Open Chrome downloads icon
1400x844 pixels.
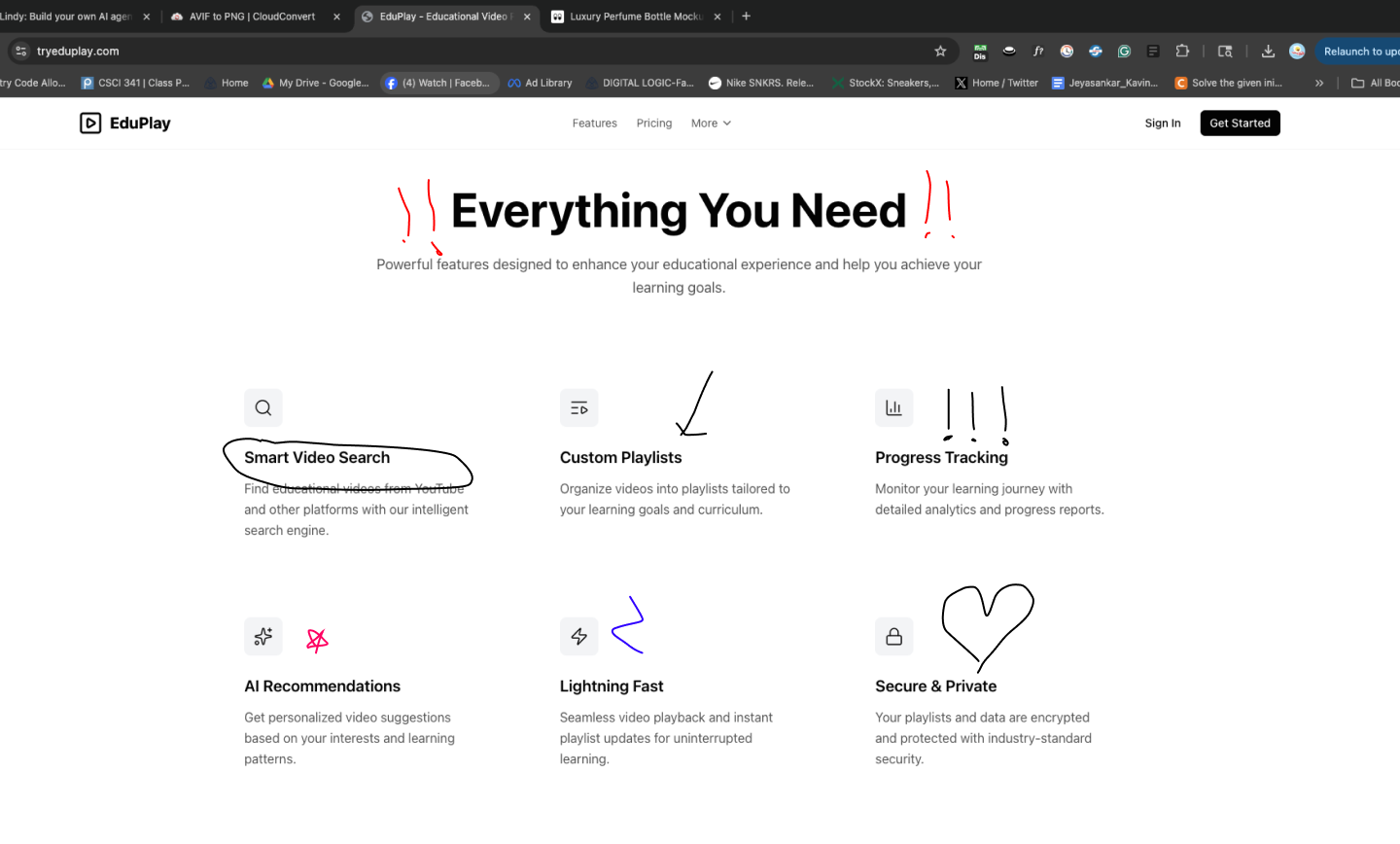pyautogui.click(x=1268, y=51)
